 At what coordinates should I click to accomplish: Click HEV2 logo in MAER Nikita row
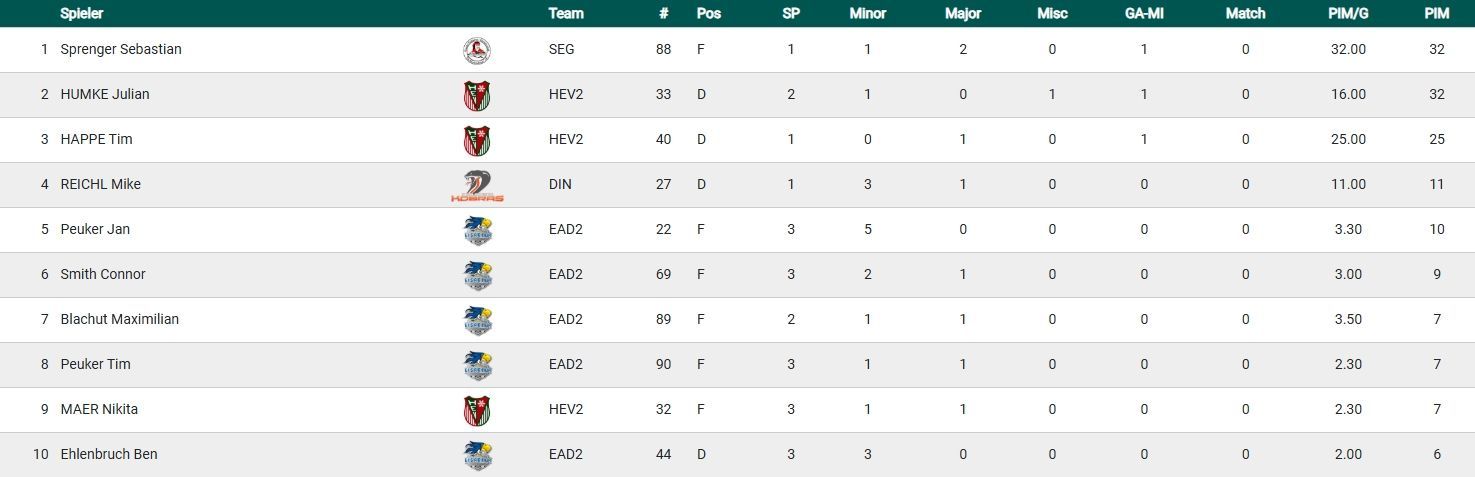[x=477, y=410]
